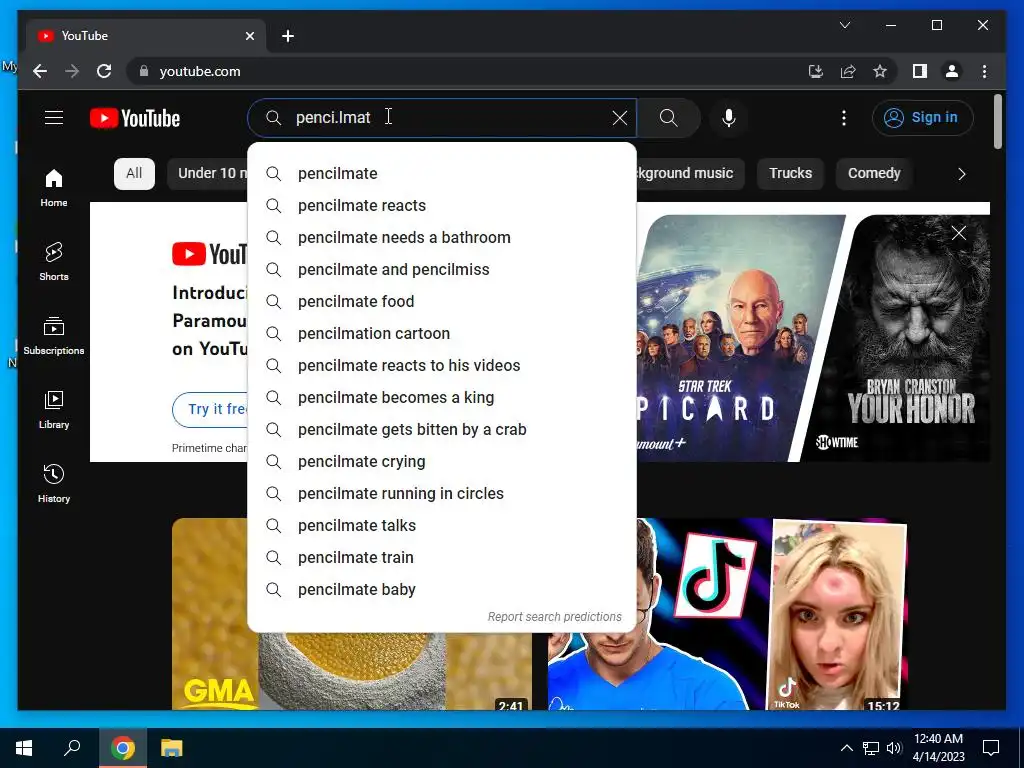Open Subscriptions in the sidebar

(54, 336)
